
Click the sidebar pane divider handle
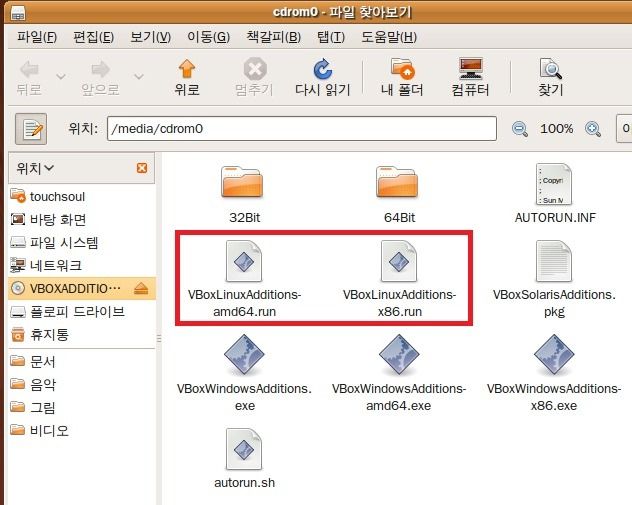pyautogui.click(x=159, y=338)
